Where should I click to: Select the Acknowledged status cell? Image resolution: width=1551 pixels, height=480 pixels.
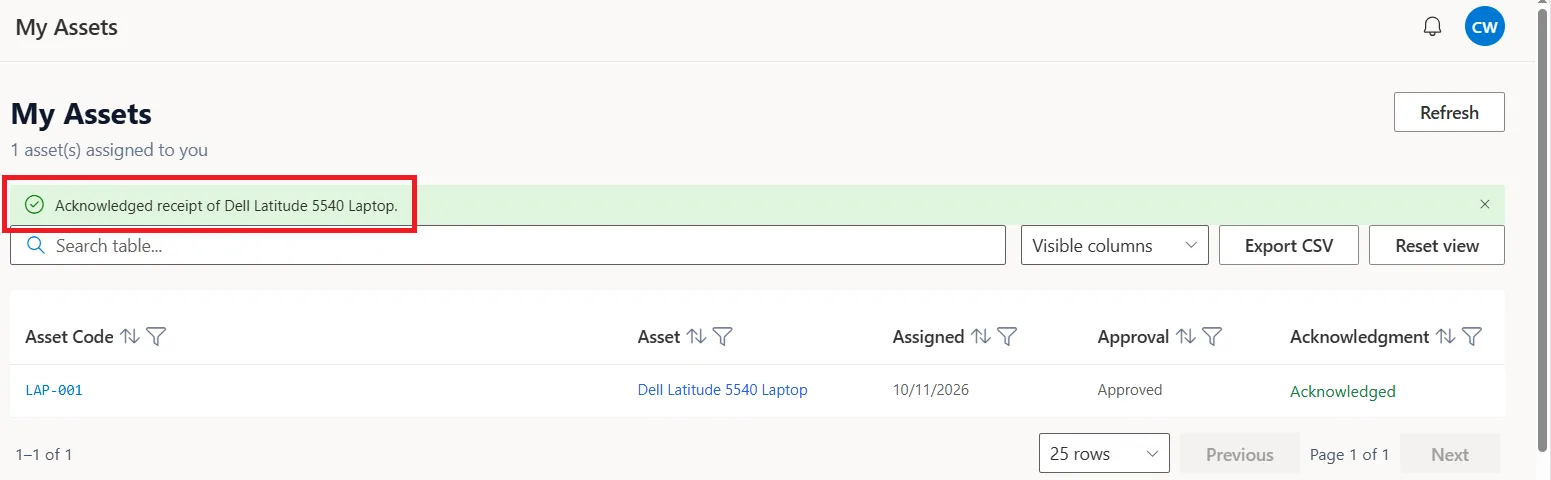(1343, 391)
